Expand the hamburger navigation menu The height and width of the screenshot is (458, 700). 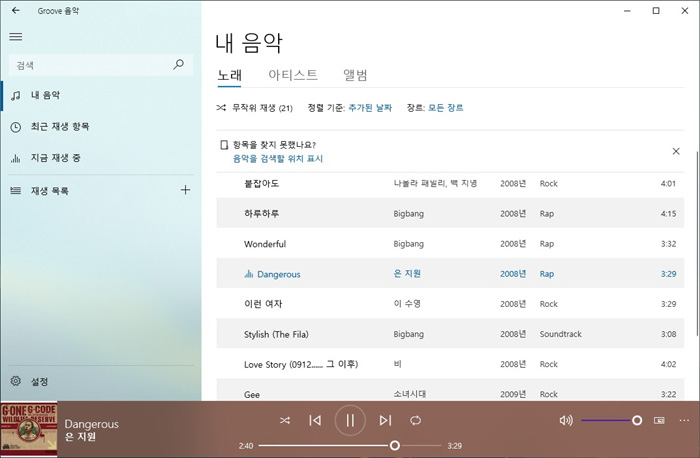15,36
